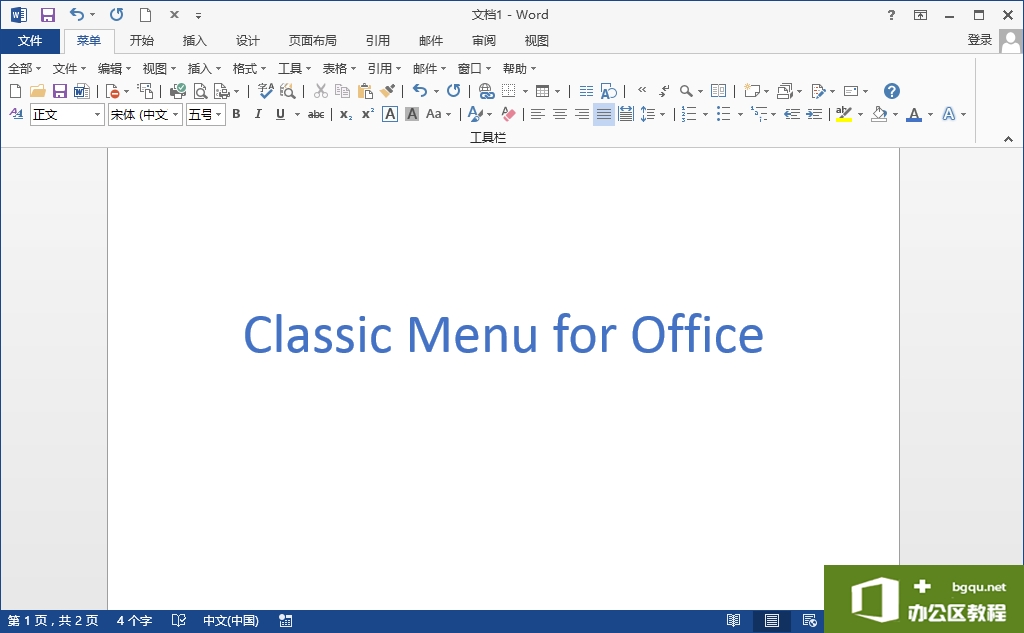Image resolution: width=1024 pixels, height=633 pixels.
Task: Click the Redo icon in the toolbar row
Action: pyautogui.click(x=454, y=91)
